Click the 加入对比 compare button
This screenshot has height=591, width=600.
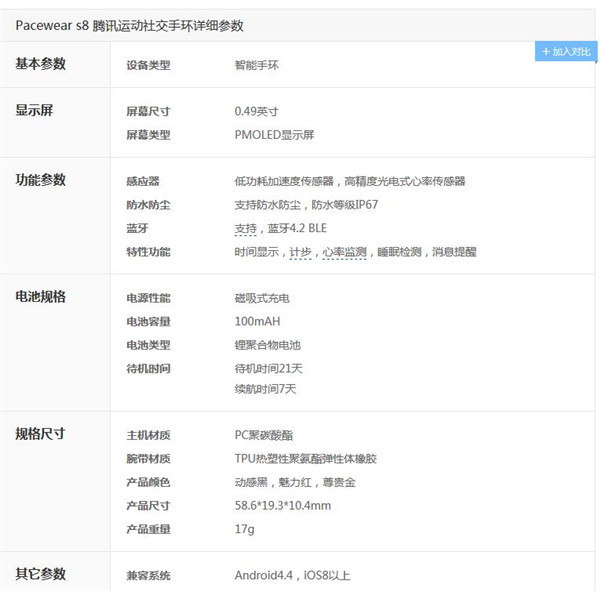566,51
